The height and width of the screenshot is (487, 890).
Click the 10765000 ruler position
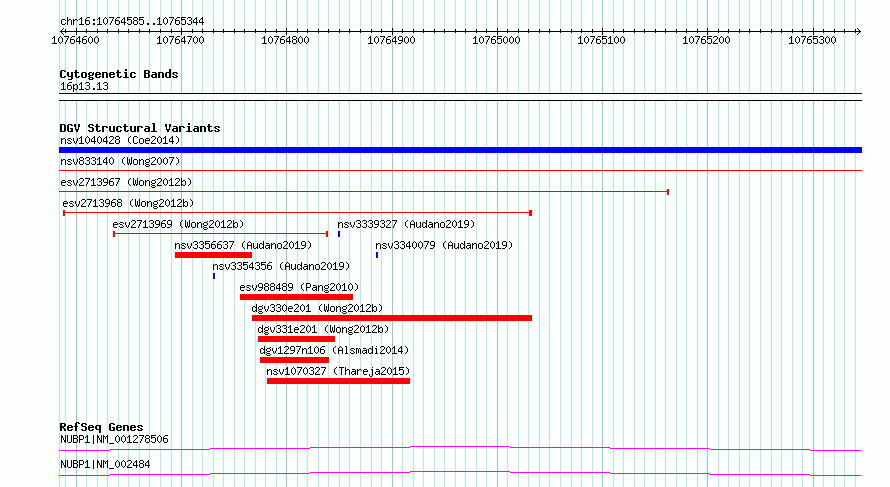point(496,40)
